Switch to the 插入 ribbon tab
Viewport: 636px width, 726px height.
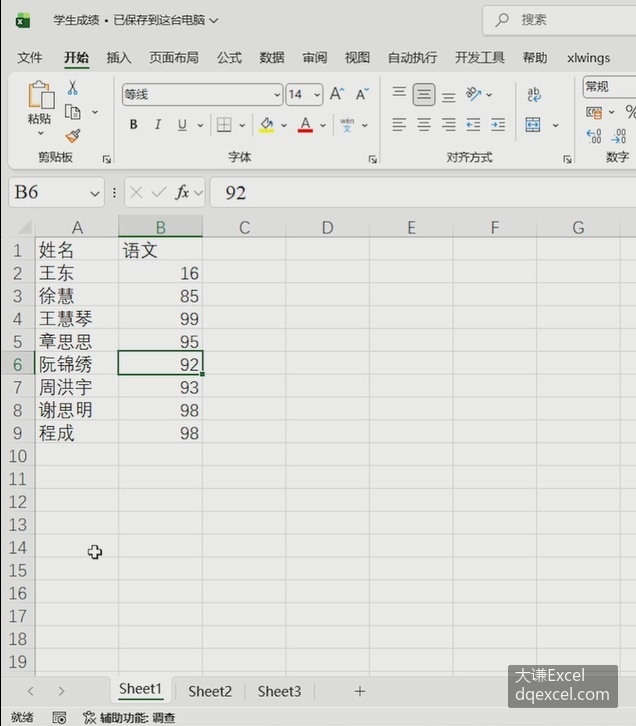[118, 58]
